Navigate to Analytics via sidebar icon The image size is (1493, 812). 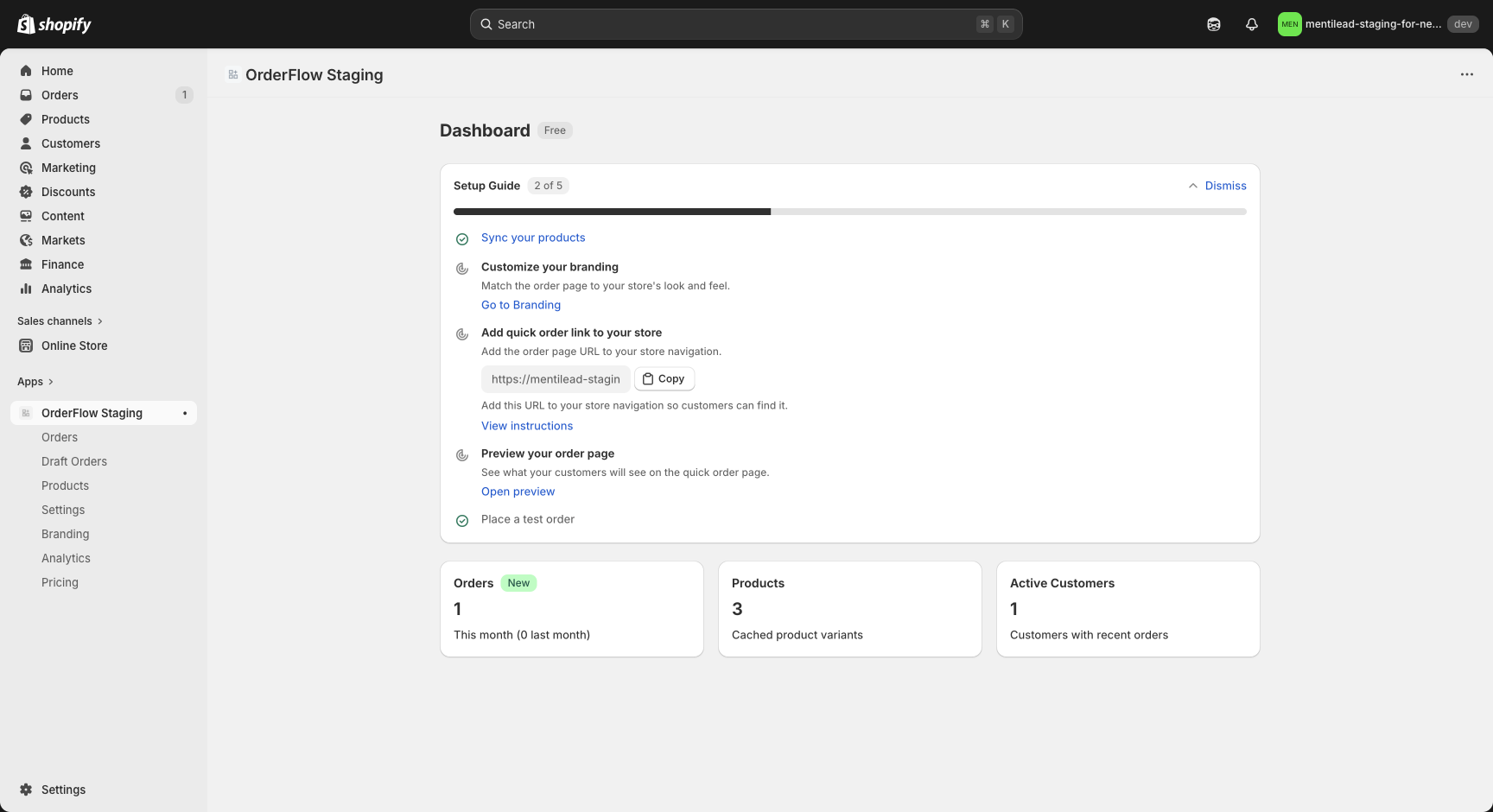click(27, 289)
